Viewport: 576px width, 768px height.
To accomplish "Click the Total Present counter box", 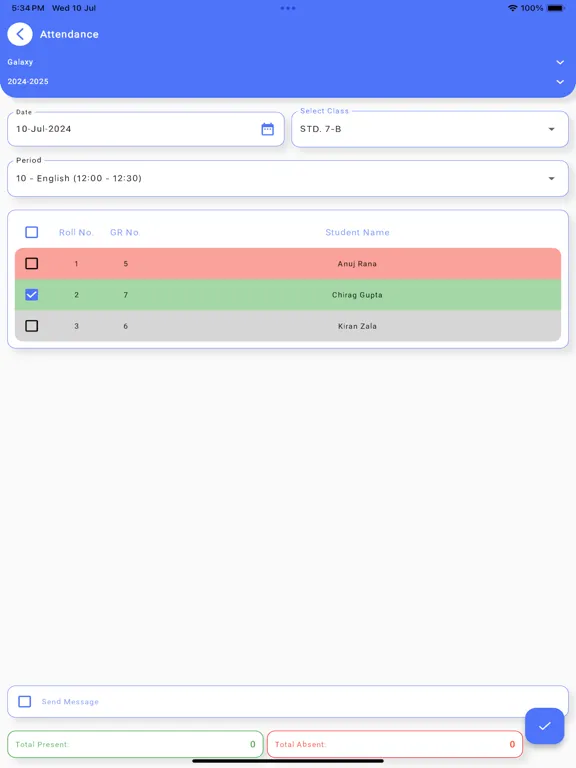I will point(135,744).
